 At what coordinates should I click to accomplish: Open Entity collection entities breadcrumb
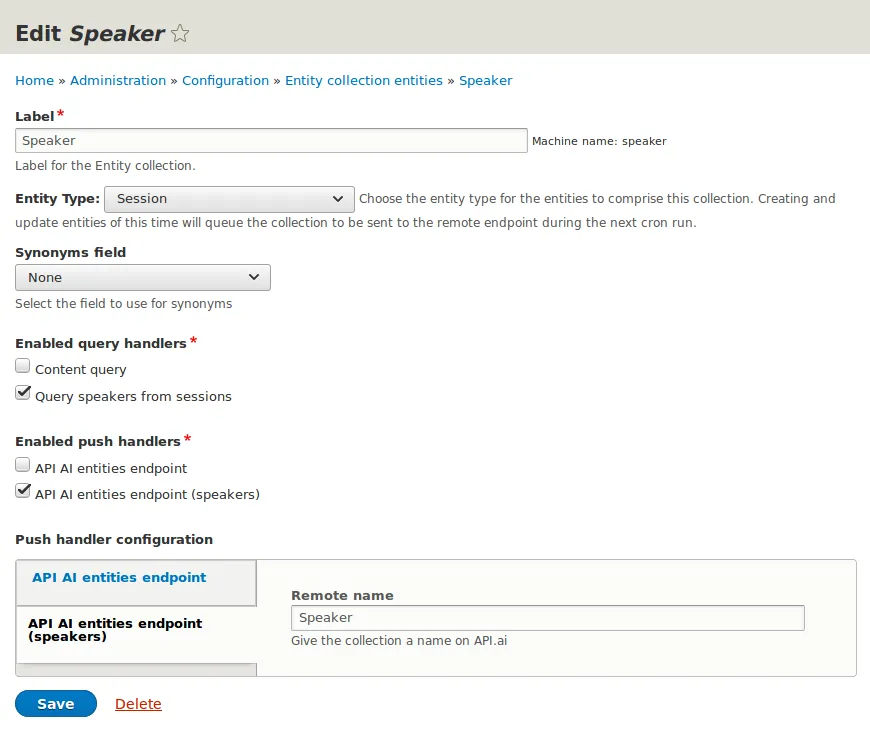point(363,80)
